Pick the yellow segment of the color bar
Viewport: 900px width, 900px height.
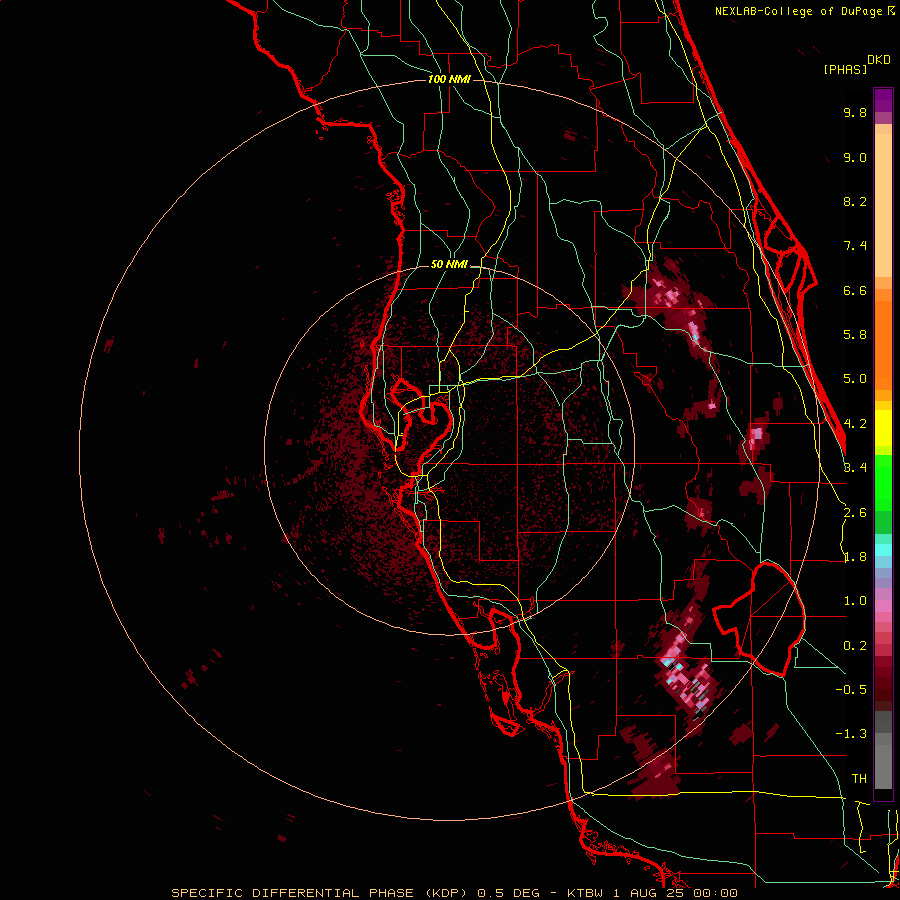883,428
